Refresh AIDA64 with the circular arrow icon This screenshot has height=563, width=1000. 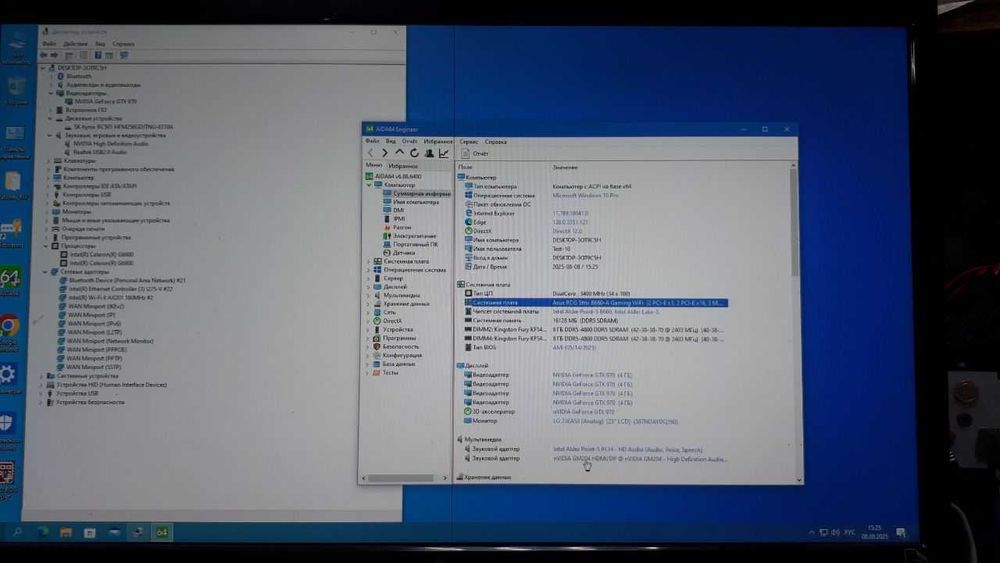(414, 153)
